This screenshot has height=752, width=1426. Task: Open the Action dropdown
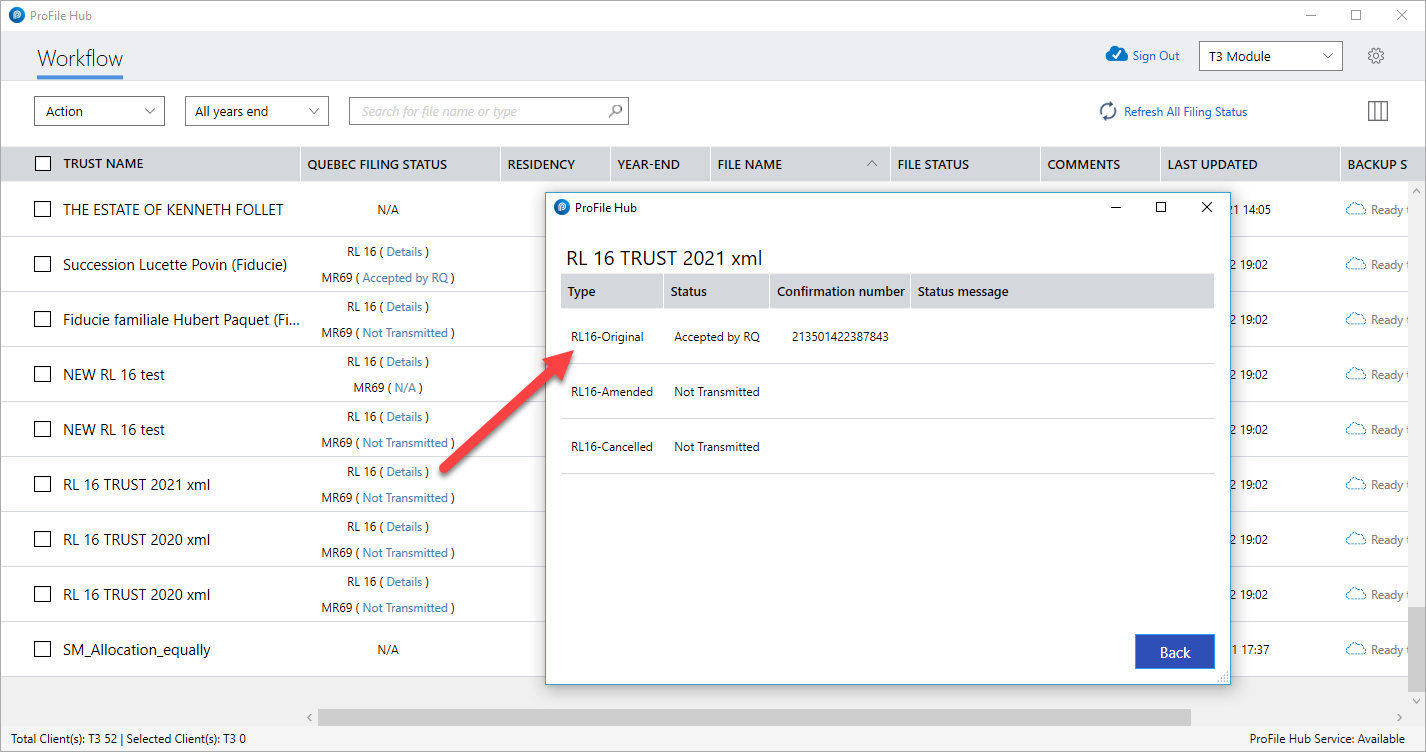[x=99, y=111]
